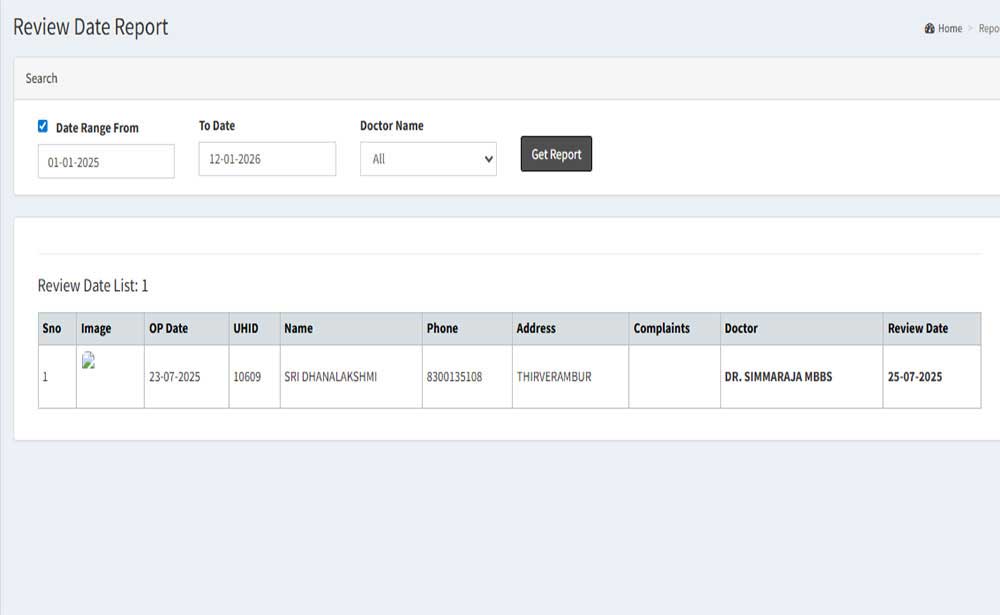1000x615 pixels.
Task: Click phone number 8300135108
Action: tap(454, 377)
